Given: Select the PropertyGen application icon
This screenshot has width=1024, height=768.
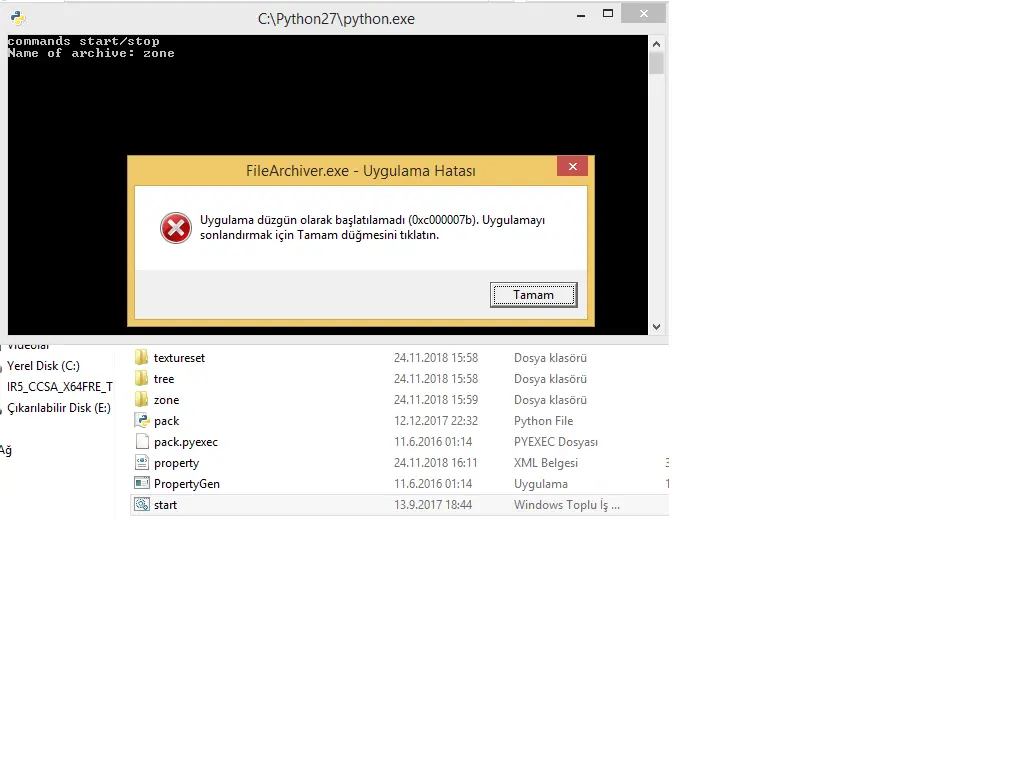Looking at the screenshot, I should pyautogui.click(x=142, y=484).
